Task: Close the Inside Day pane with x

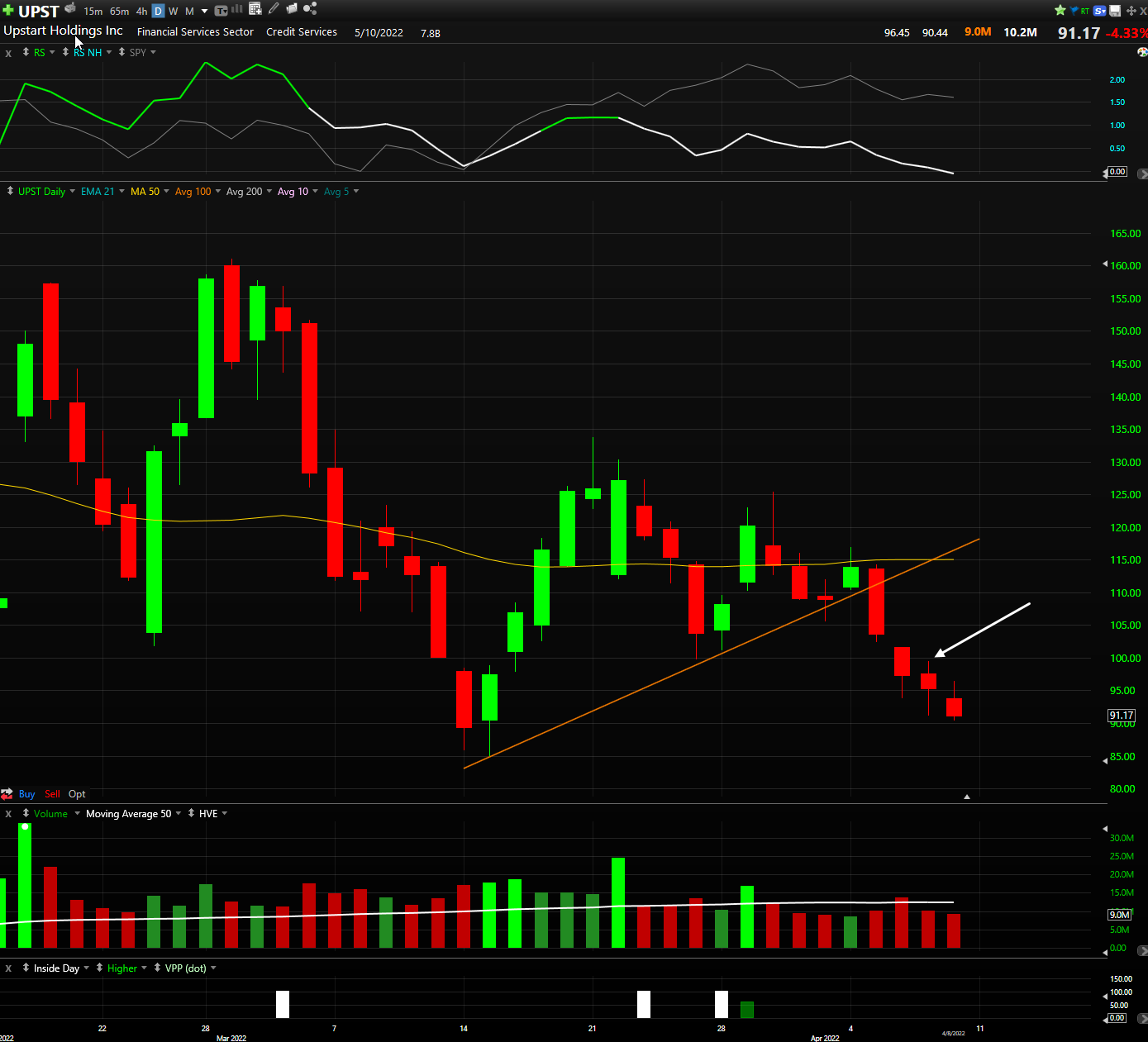Action: [x=8, y=968]
